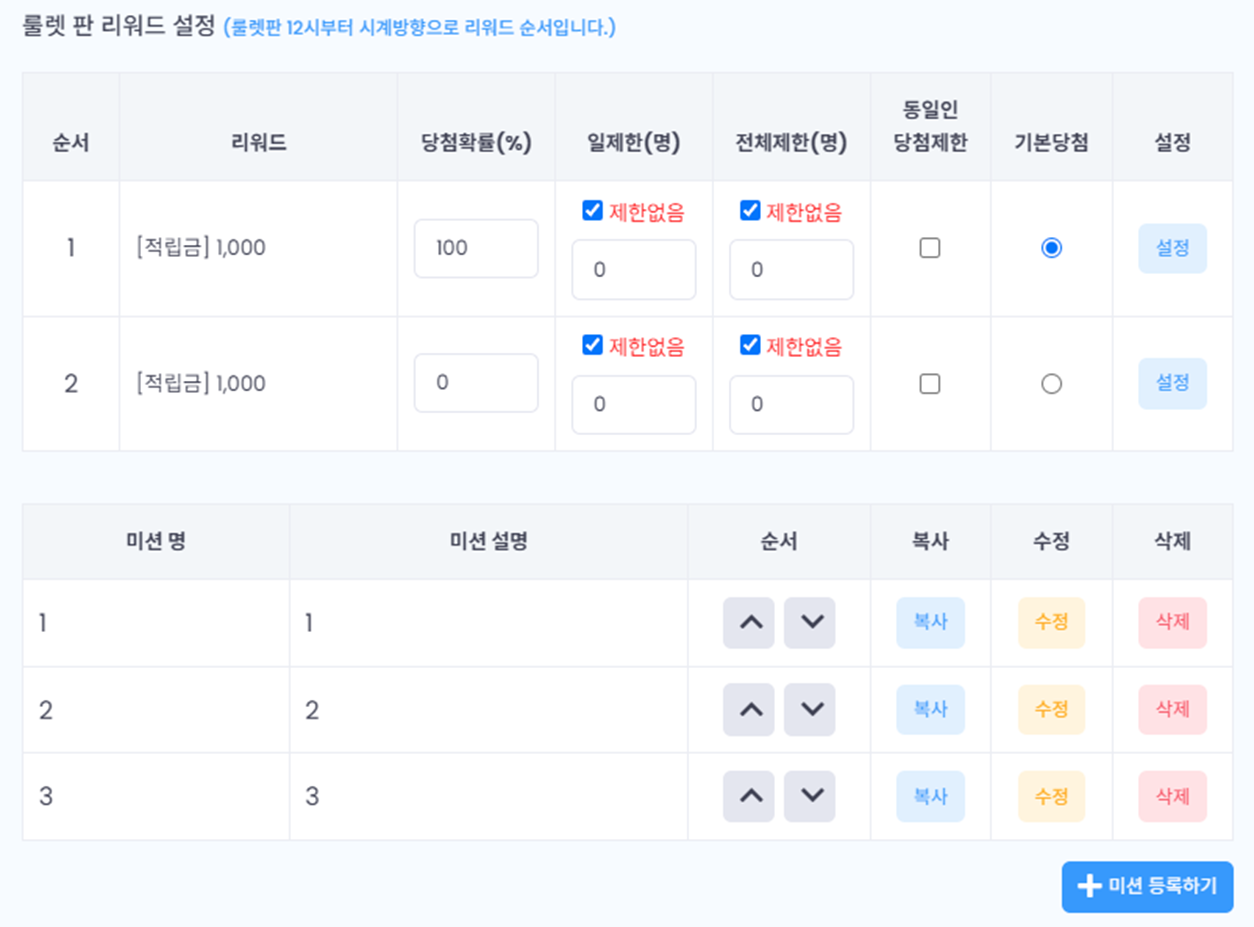This screenshot has width=1254, height=927.
Task: Select reward 1 기본당첨 radio button
Action: pyautogui.click(x=1051, y=248)
